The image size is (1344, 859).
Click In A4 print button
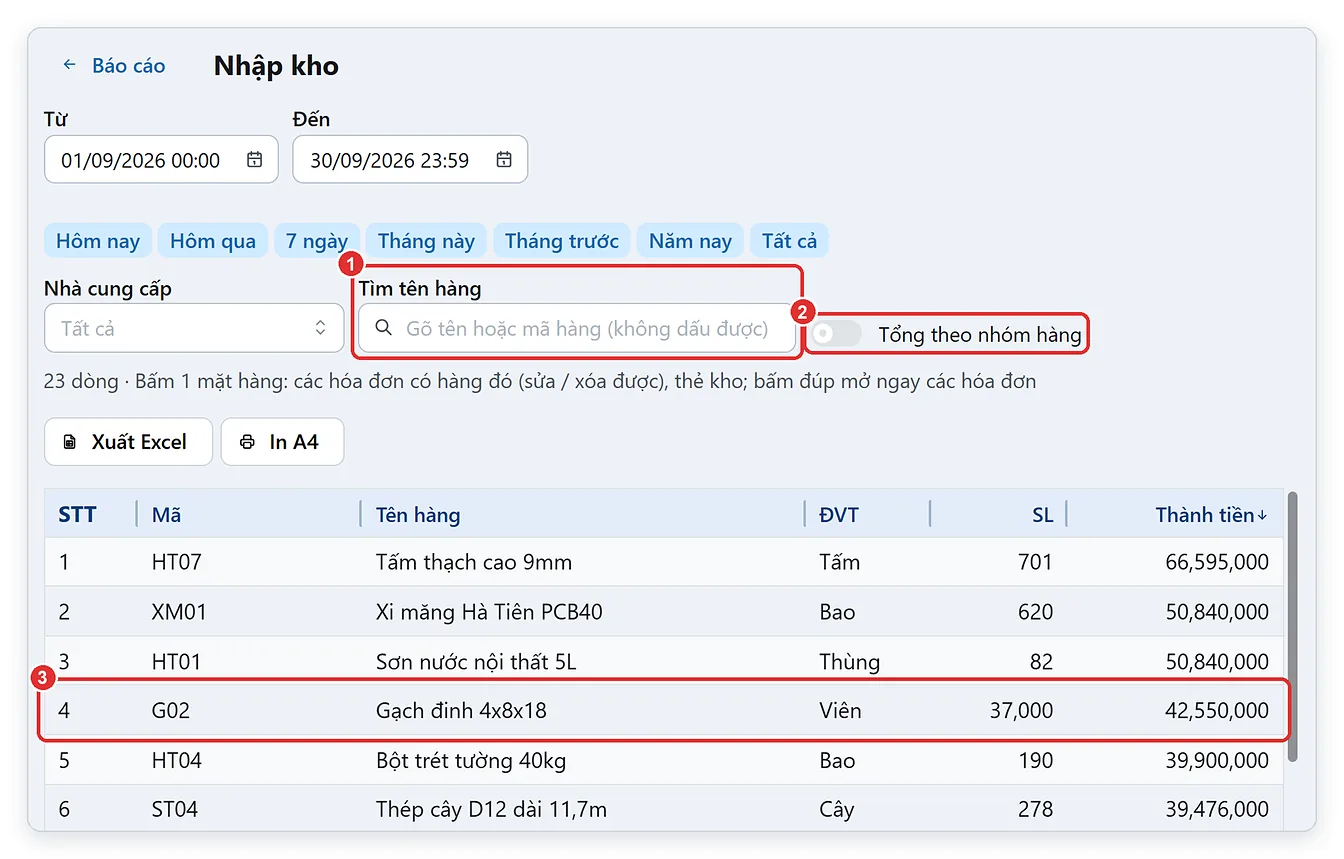click(x=282, y=442)
